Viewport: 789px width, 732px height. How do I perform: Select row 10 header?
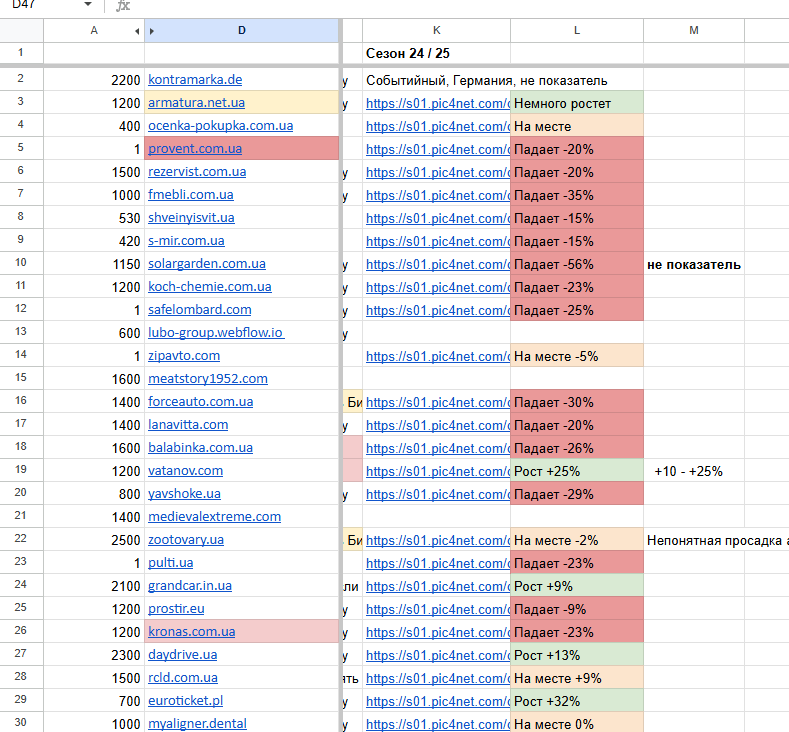pyautogui.click(x=21, y=262)
